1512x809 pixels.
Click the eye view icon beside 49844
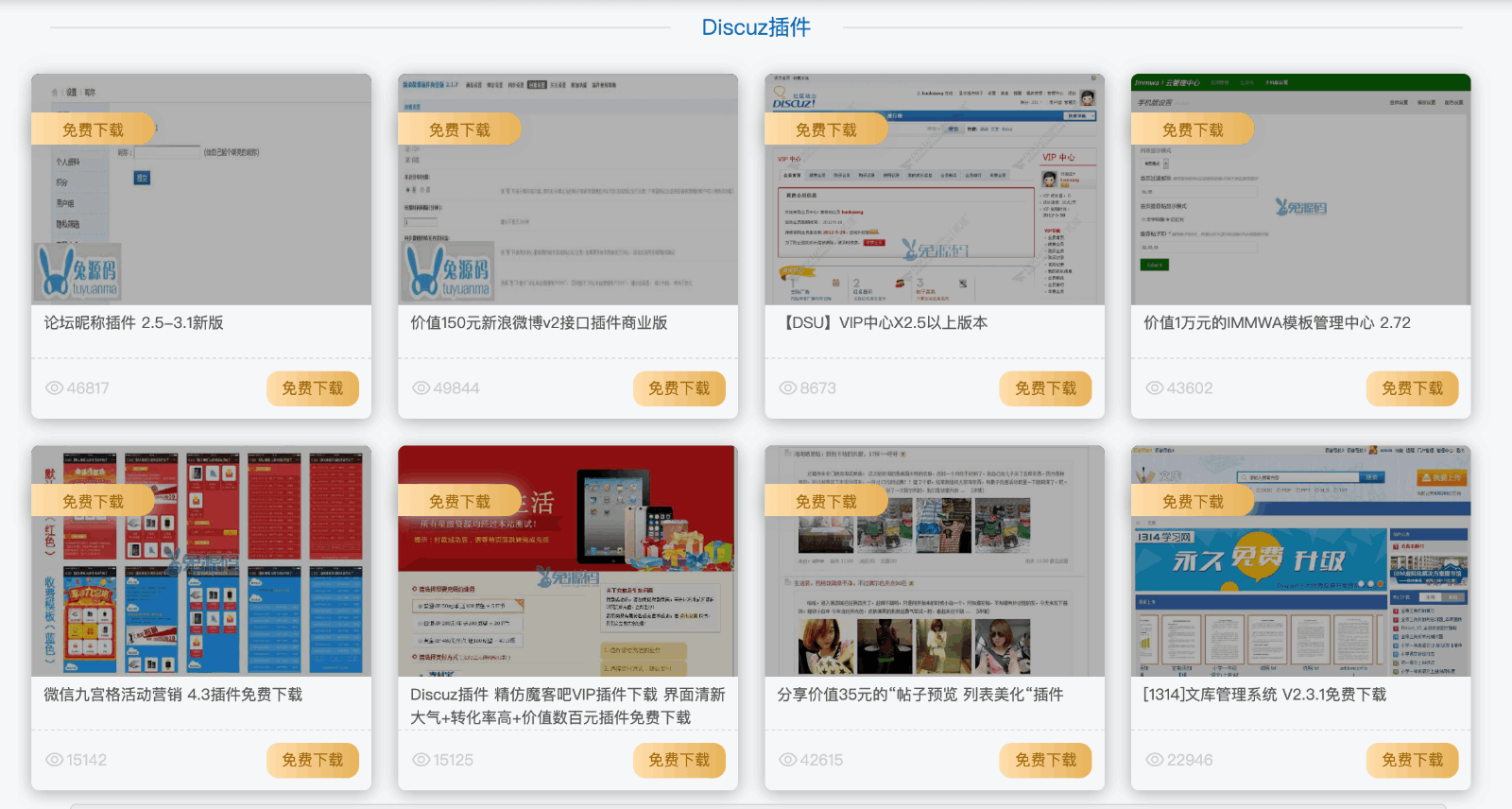[421, 388]
